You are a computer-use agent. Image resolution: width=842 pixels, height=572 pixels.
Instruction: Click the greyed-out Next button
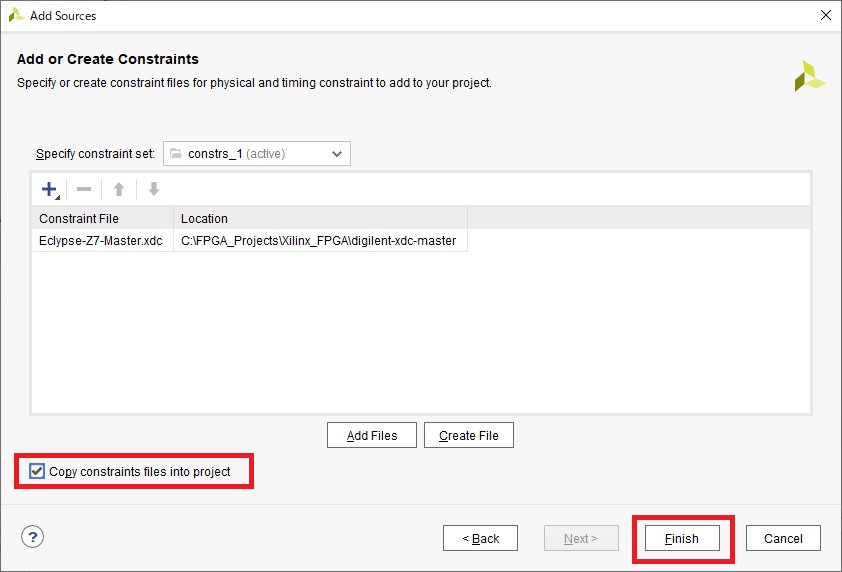point(581,538)
